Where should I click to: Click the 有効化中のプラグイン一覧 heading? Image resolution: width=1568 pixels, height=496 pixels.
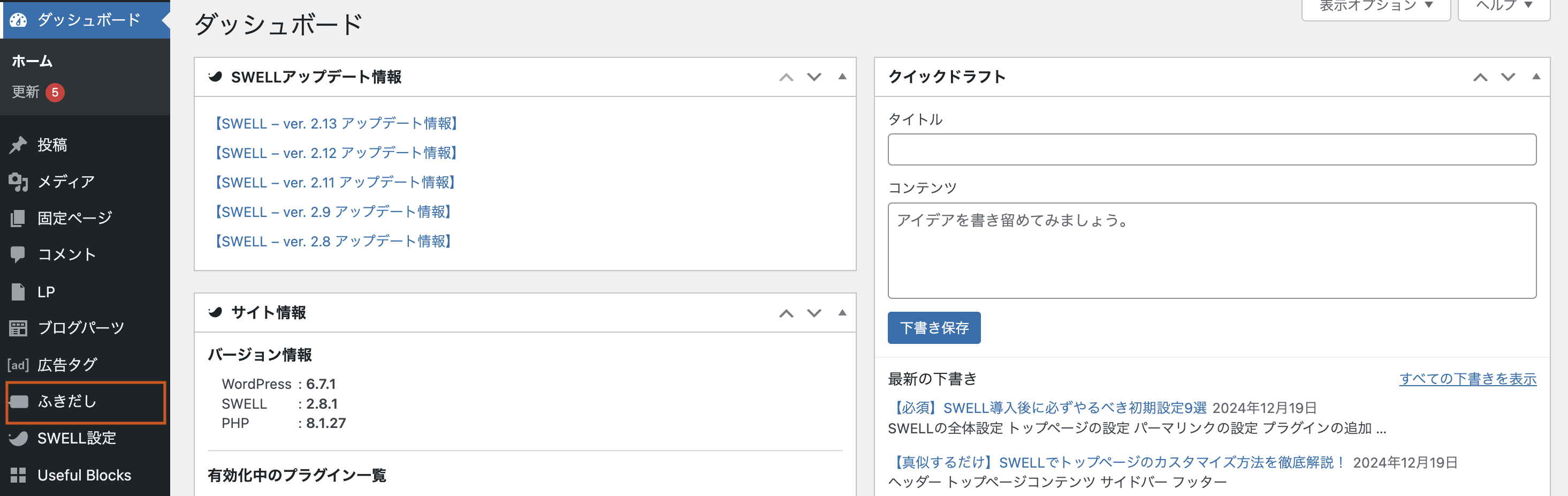(296, 475)
